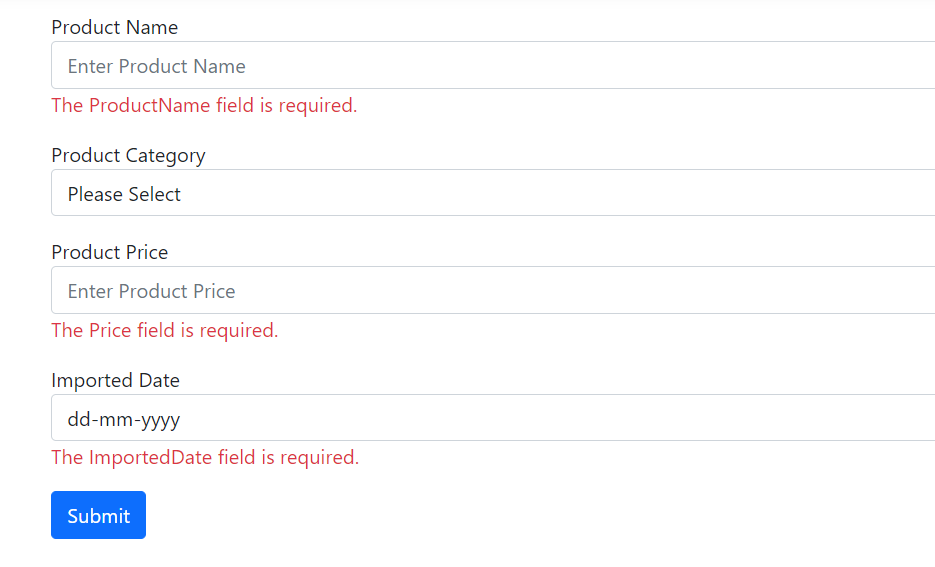Click the ImportedDate field is required error
Screen dimensions: 935x567
click(x=205, y=458)
